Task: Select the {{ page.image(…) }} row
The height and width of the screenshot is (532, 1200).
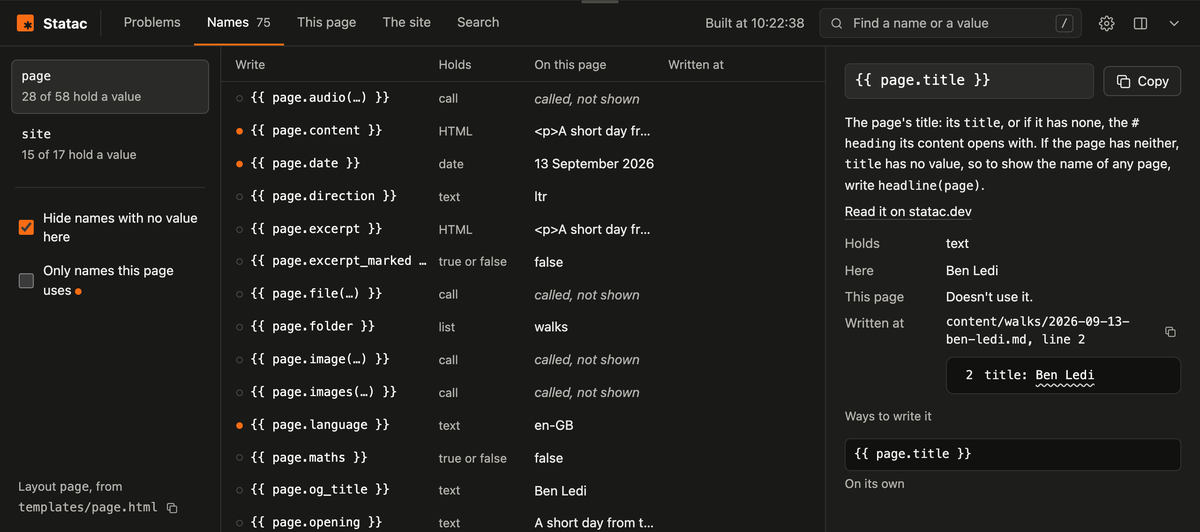Action: pyautogui.click(x=522, y=359)
